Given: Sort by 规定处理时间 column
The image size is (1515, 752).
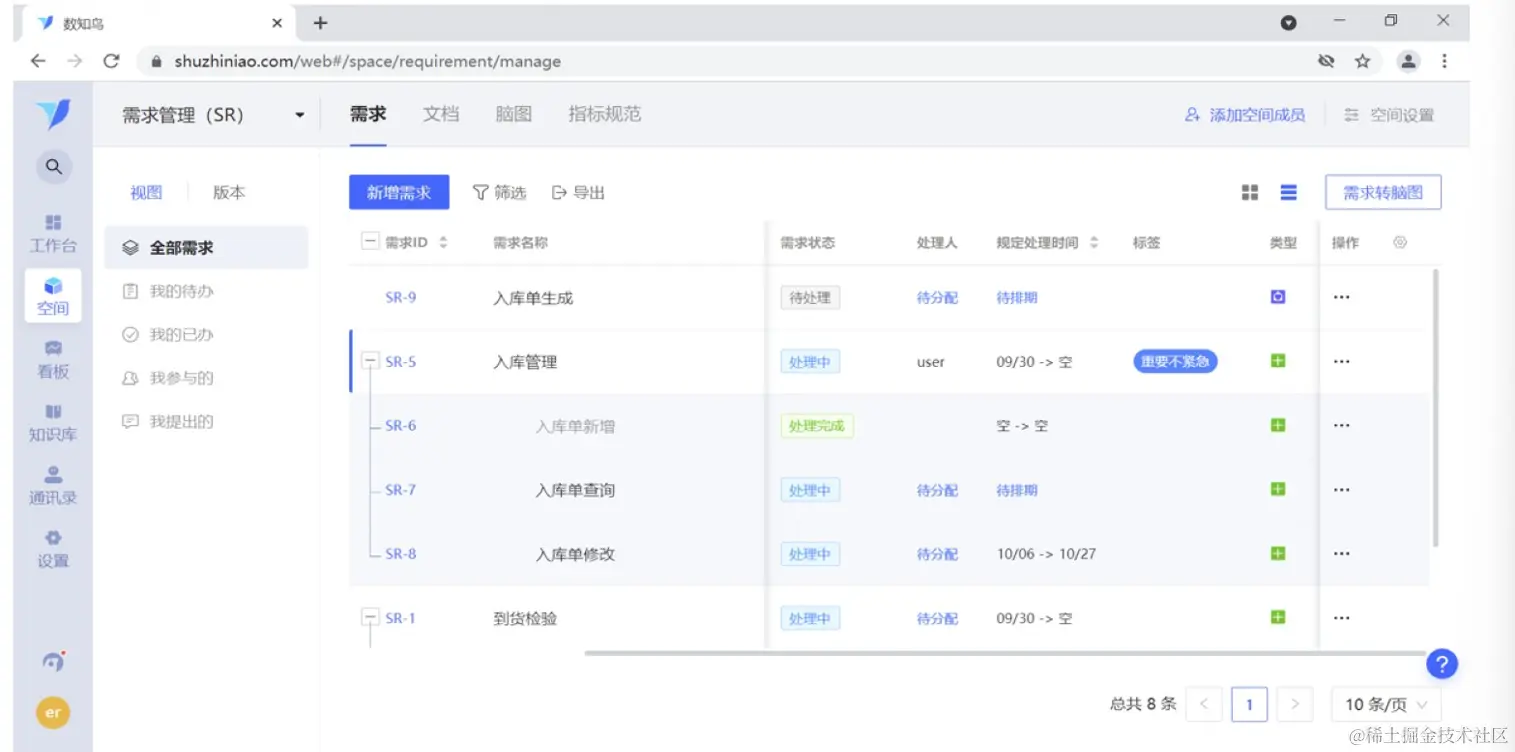Looking at the screenshot, I should (x=1093, y=242).
